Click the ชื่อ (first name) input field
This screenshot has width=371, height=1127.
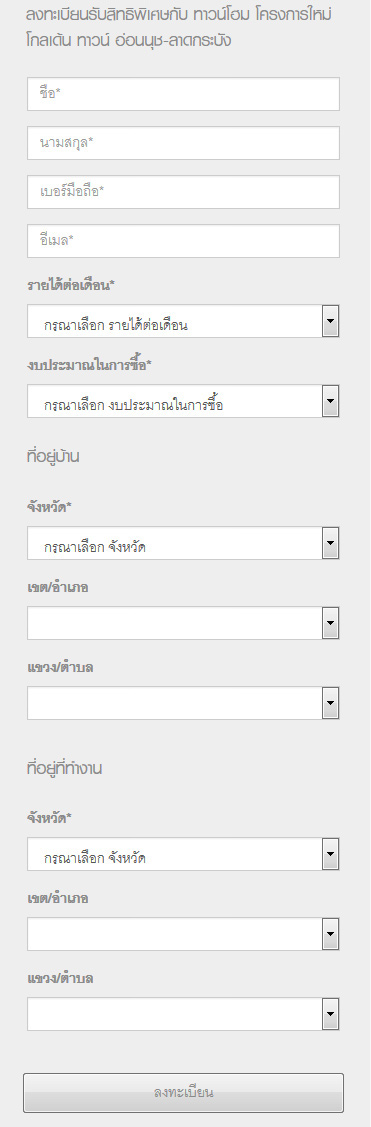pos(183,94)
